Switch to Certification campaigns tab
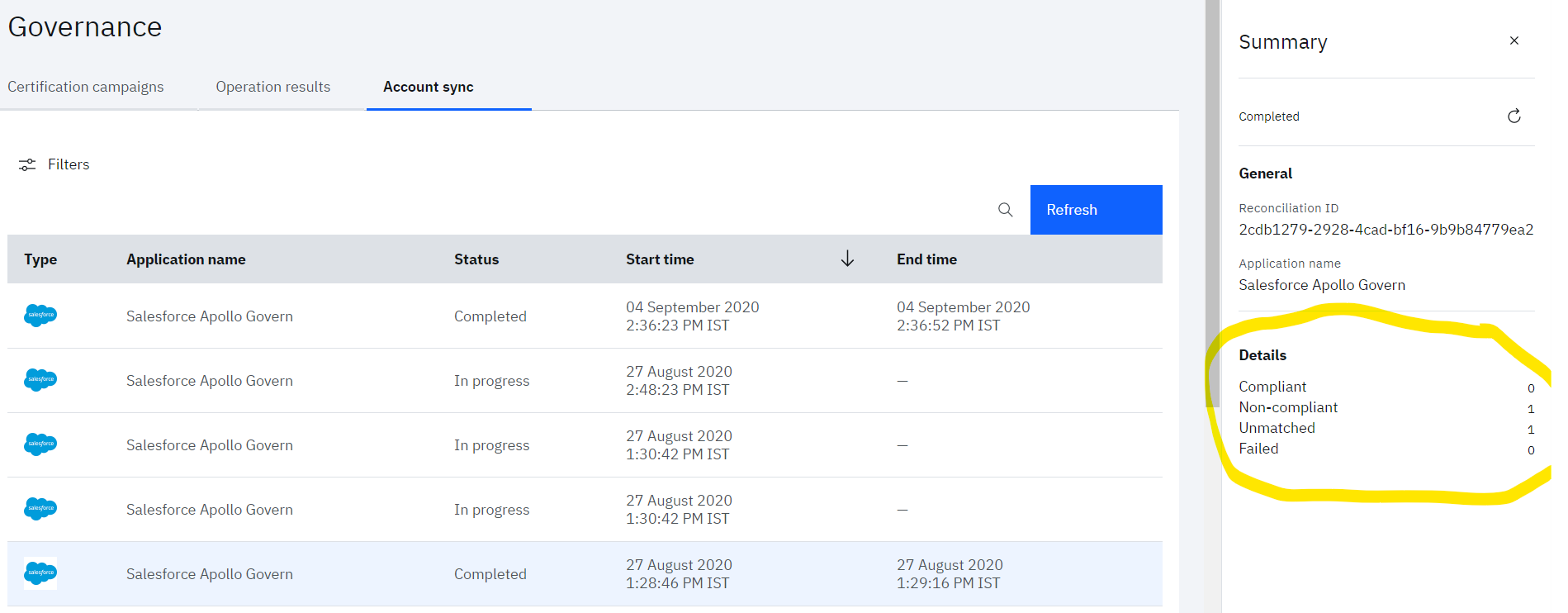 click(x=86, y=87)
